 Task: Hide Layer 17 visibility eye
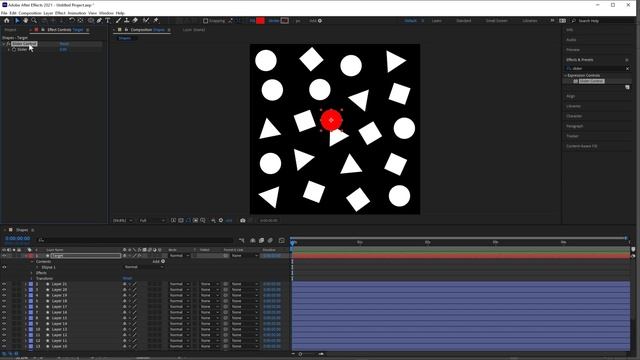[x=4, y=307]
